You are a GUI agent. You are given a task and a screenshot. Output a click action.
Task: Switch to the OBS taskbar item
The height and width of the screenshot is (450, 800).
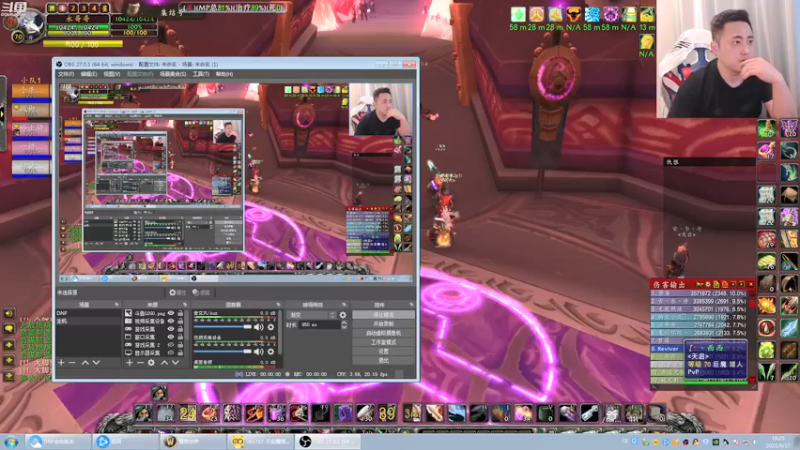pos(328,442)
